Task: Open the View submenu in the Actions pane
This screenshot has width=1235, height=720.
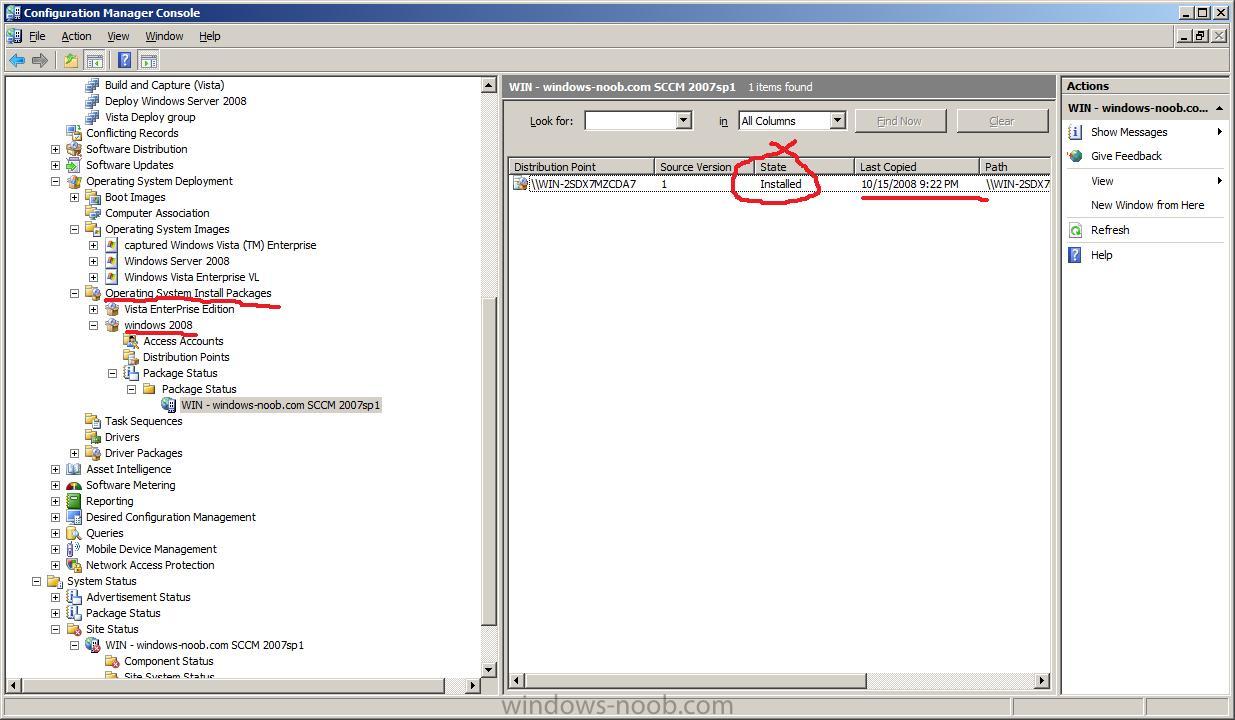Action: coord(1145,181)
